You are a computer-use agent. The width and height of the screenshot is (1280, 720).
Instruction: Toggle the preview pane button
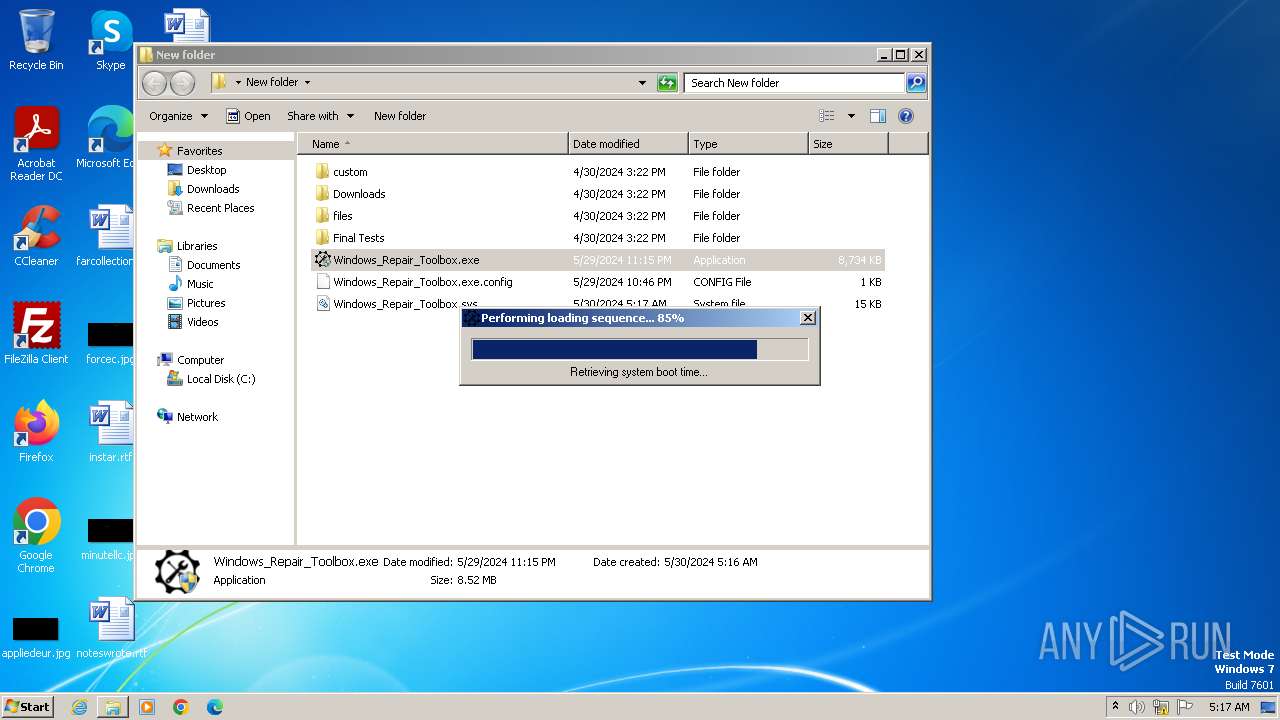(877, 116)
